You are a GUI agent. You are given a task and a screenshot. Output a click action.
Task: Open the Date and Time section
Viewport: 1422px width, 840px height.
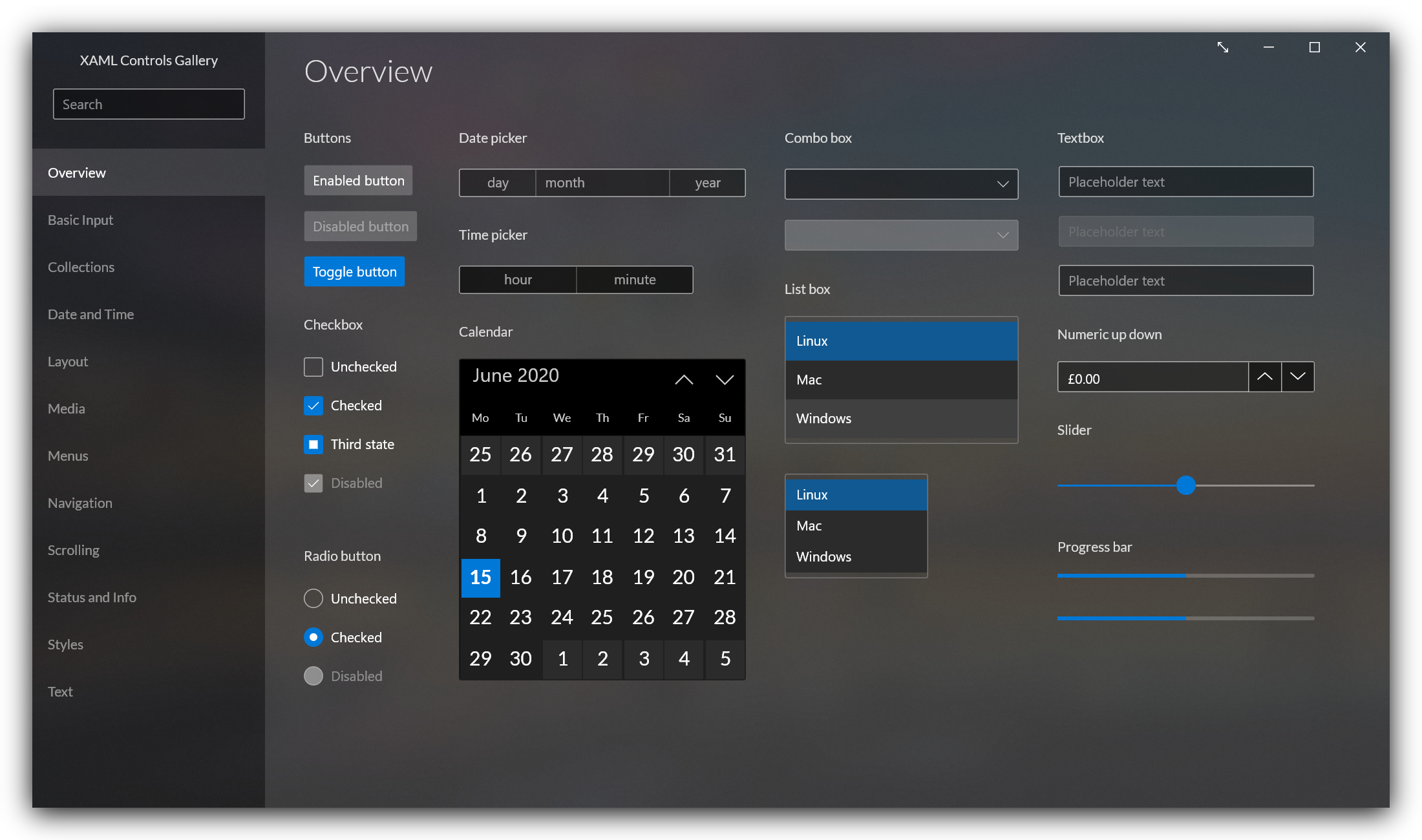(x=91, y=314)
